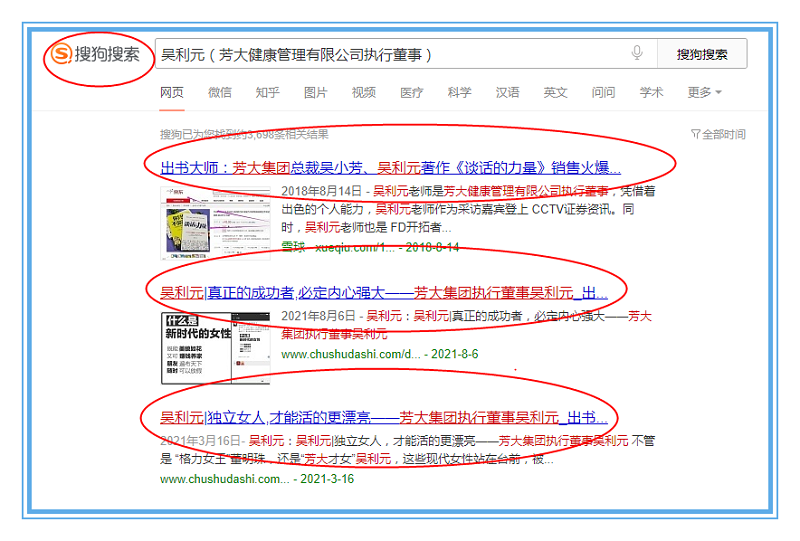The image size is (800, 541).
Task: Go to the 医疗 tab
Action: click(411, 93)
